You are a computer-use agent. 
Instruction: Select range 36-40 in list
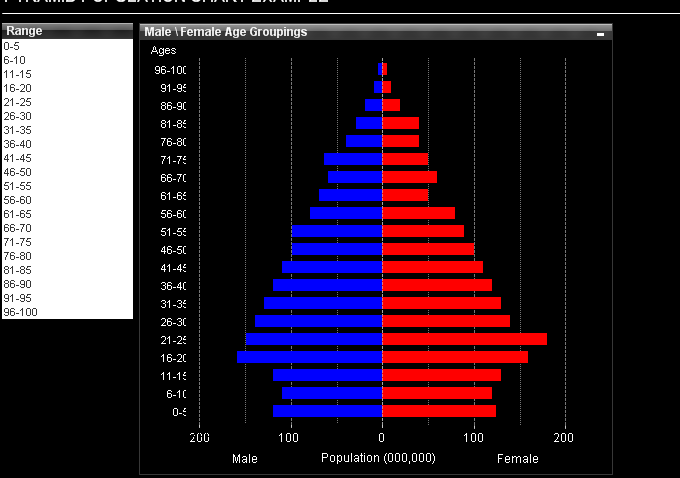click(x=67, y=144)
